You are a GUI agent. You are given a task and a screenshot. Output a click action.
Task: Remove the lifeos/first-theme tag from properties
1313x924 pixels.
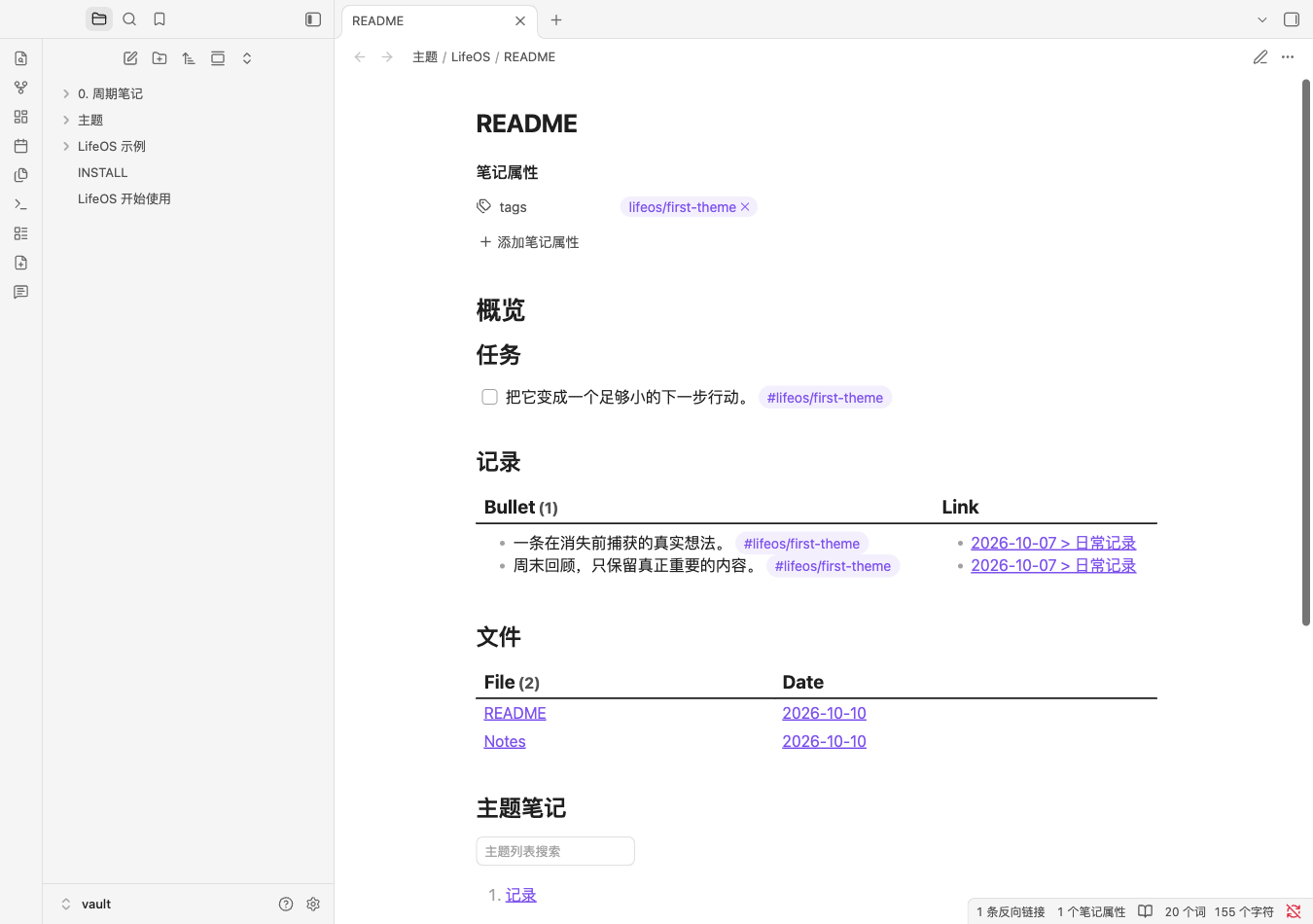(x=745, y=207)
